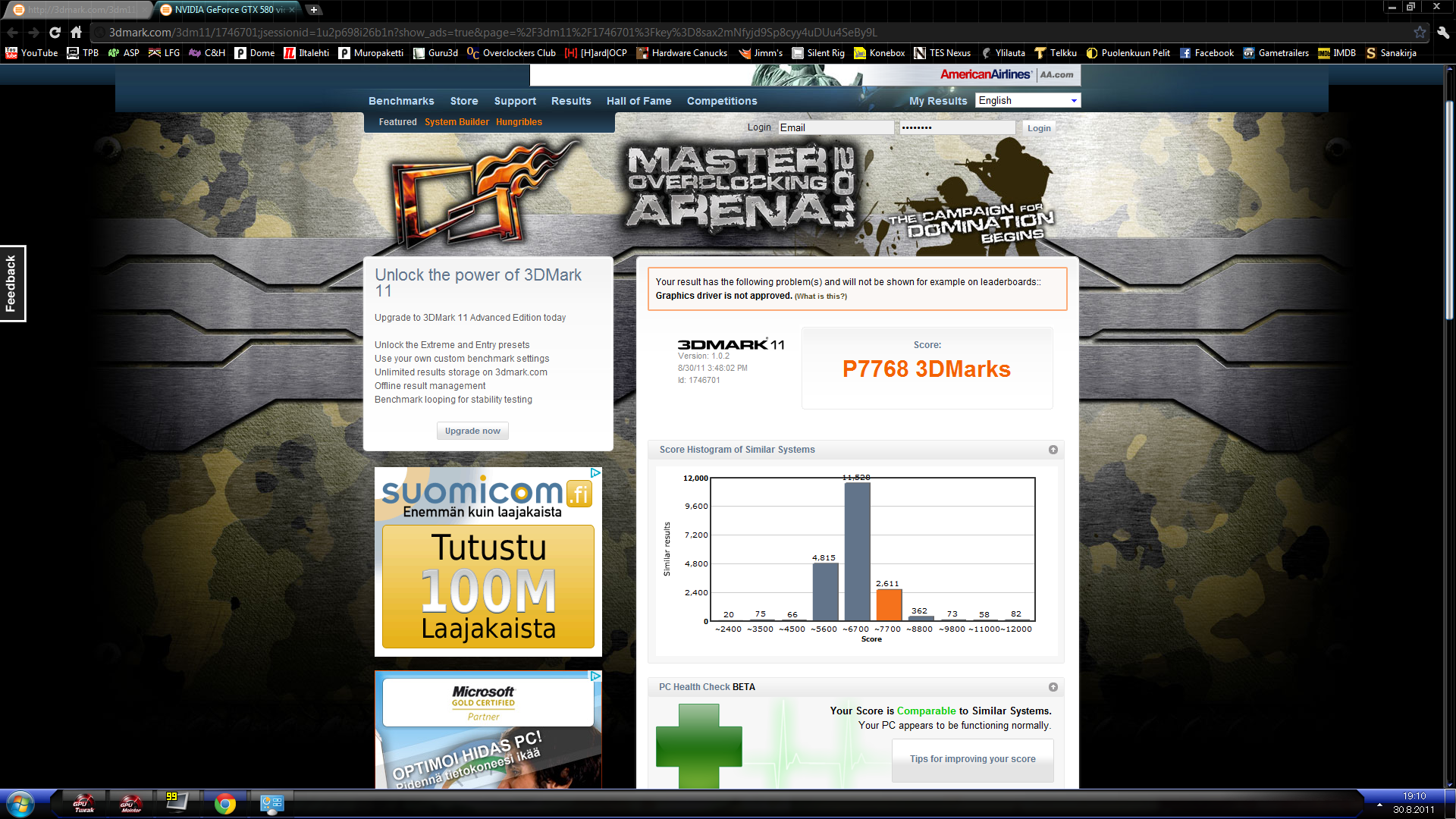Open GPU Monitor from the taskbar

coord(130,803)
